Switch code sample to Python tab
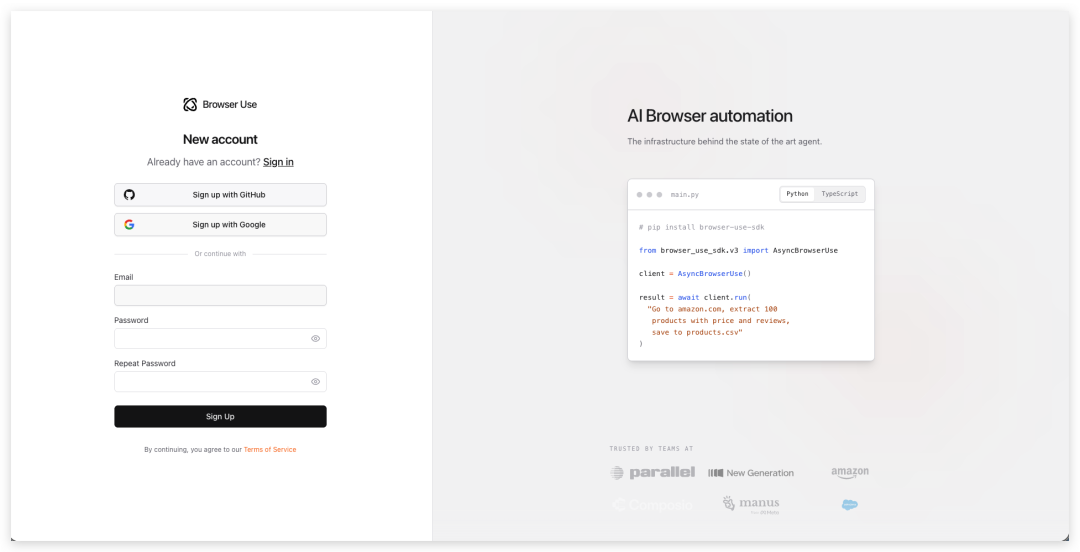1080x552 pixels. coord(797,194)
